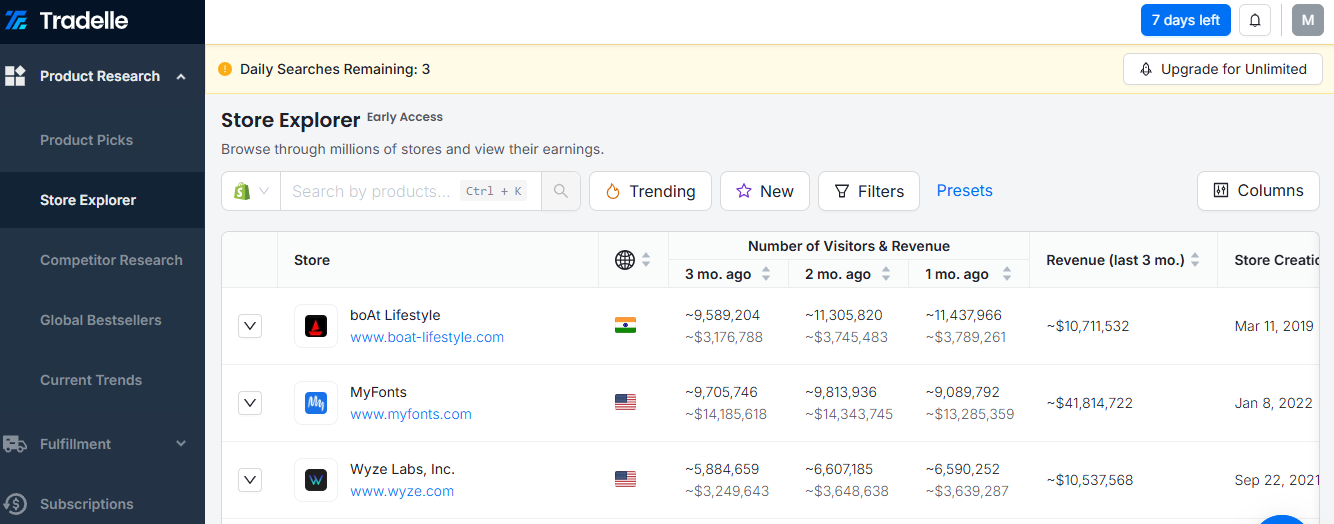The width and height of the screenshot is (1334, 524).
Task: Open the user avatar M menu
Action: pos(1308,20)
